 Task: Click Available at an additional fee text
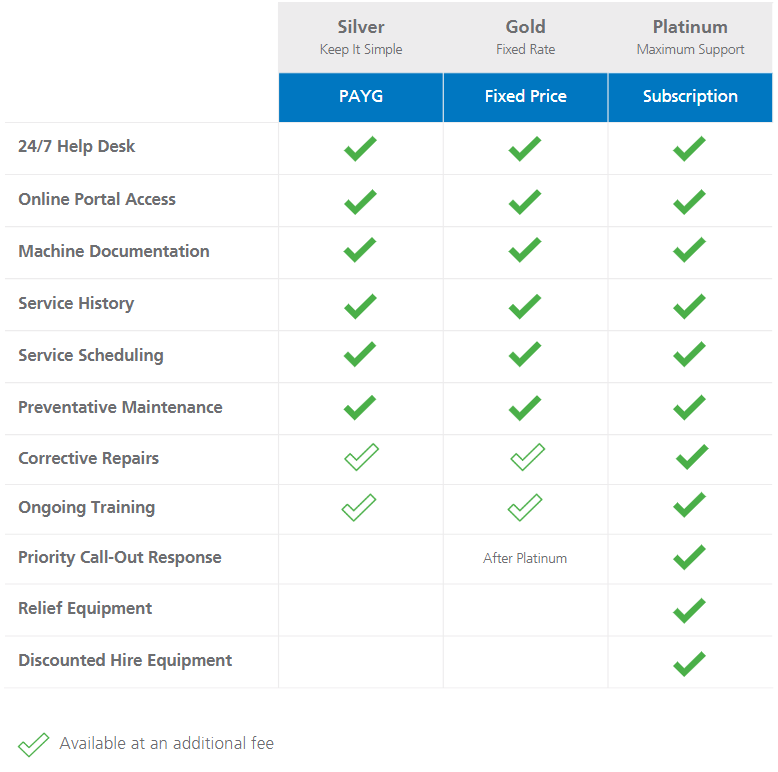[x=166, y=743]
